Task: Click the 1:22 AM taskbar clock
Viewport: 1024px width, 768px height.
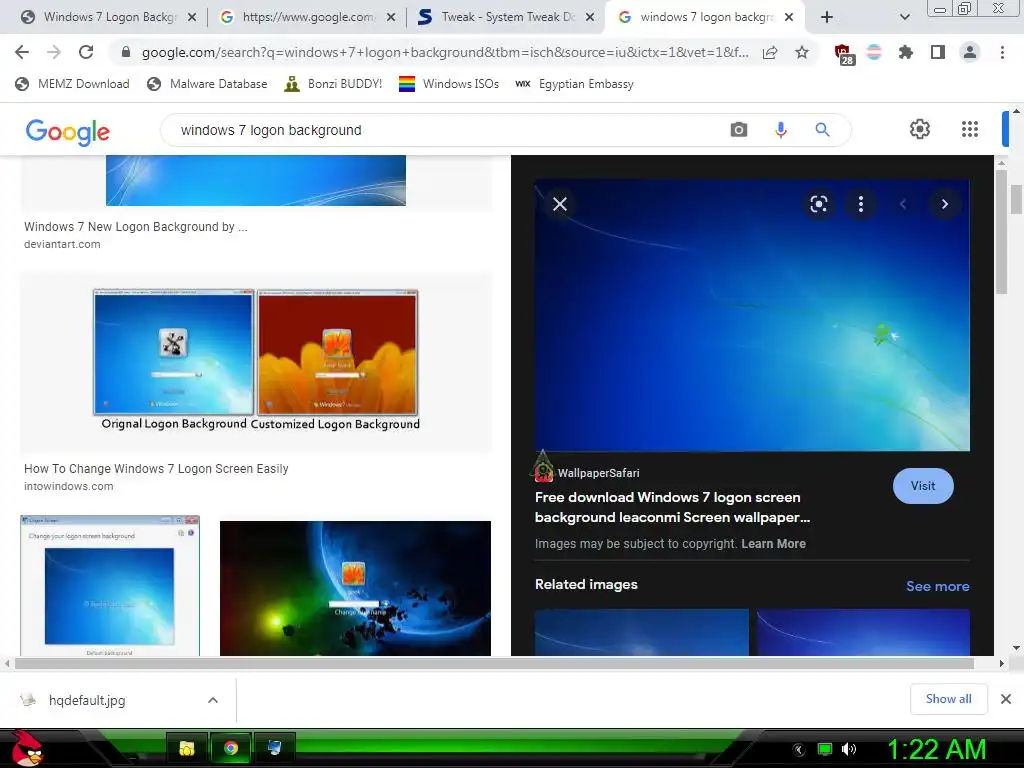Action: coord(936,750)
